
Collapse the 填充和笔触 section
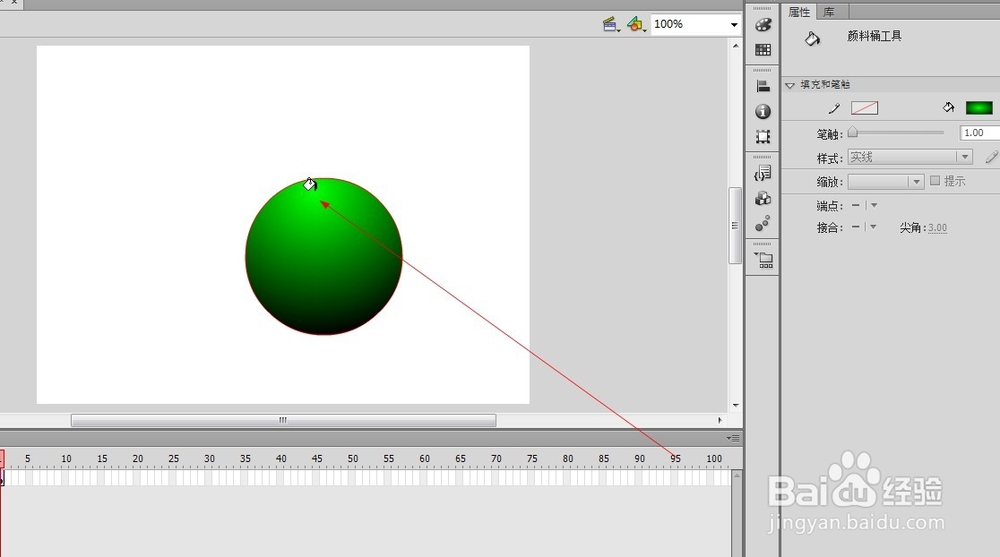coord(790,85)
